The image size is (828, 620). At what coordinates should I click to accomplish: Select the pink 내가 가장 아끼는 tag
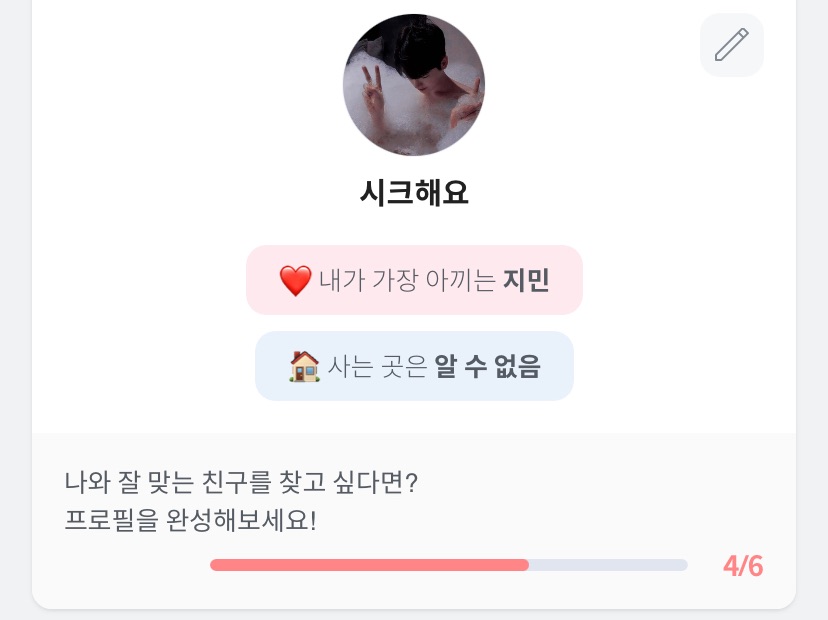414,281
